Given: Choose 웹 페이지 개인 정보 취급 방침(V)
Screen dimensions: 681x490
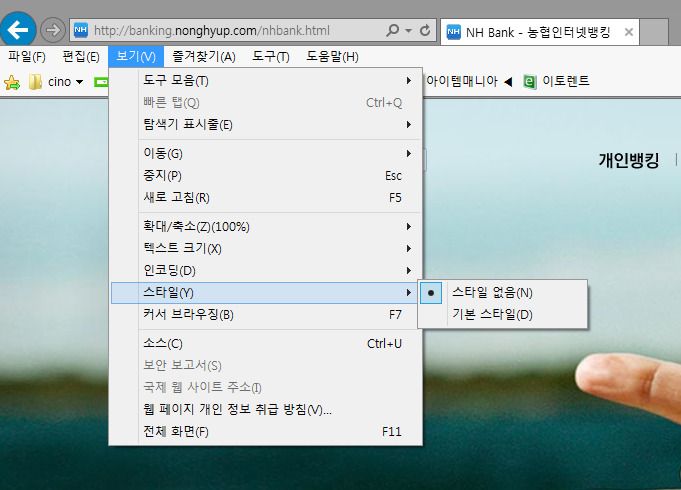Looking at the screenshot, I should (266, 409).
